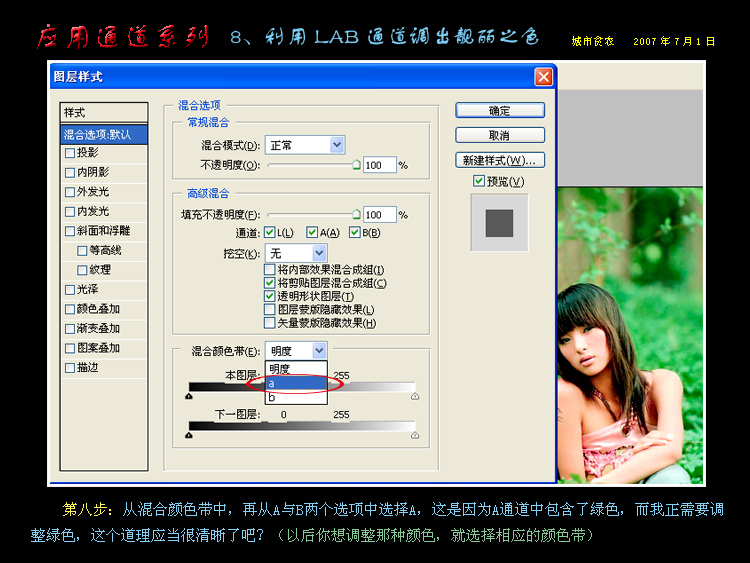Image resolution: width=750 pixels, height=563 pixels.
Task: Click the 填充不透明度 value field
Action: (x=379, y=215)
